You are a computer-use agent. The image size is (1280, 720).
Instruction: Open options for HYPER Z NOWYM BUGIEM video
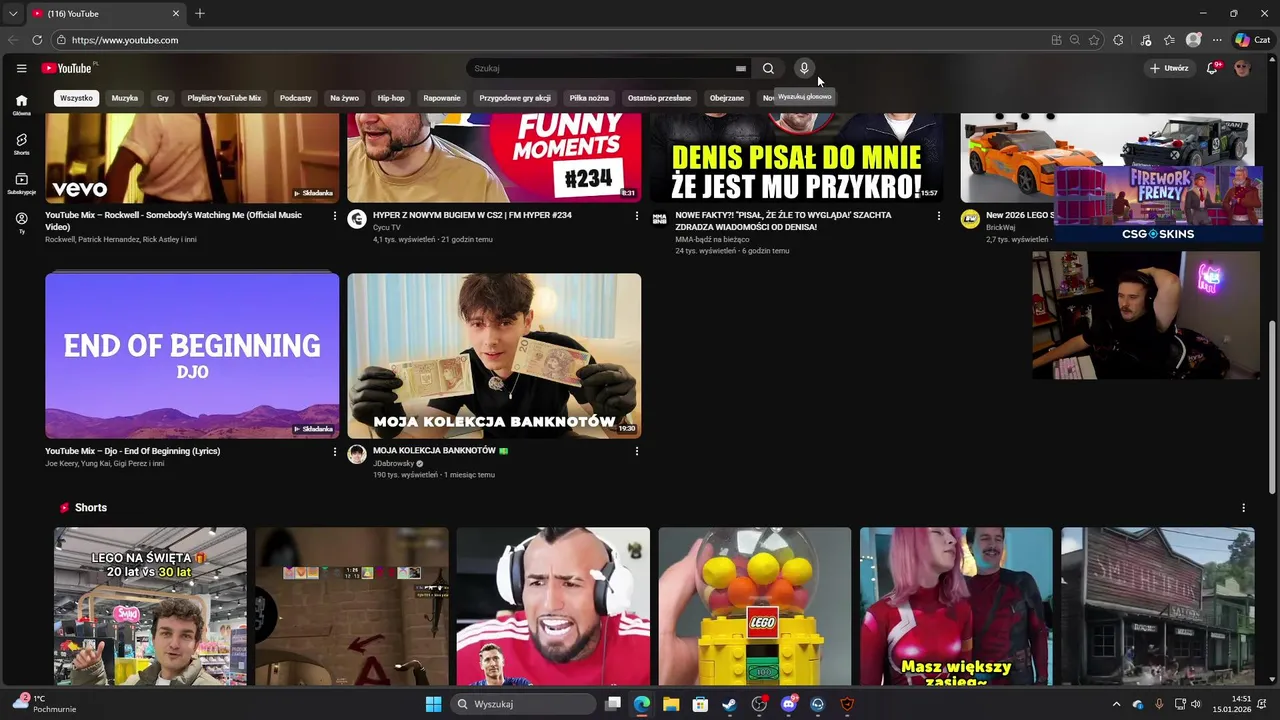coord(637,216)
